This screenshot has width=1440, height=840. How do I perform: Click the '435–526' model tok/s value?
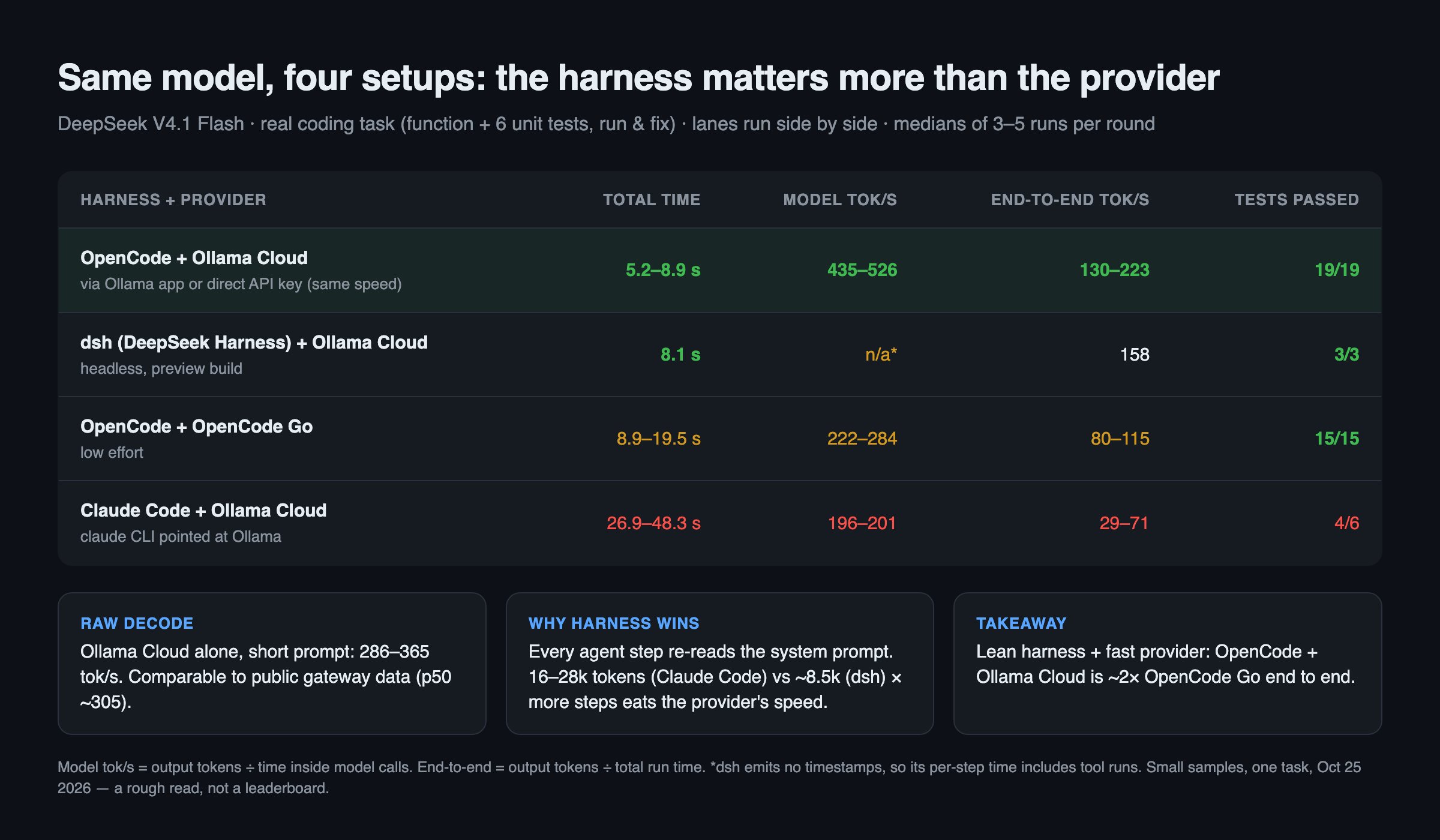tap(862, 270)
